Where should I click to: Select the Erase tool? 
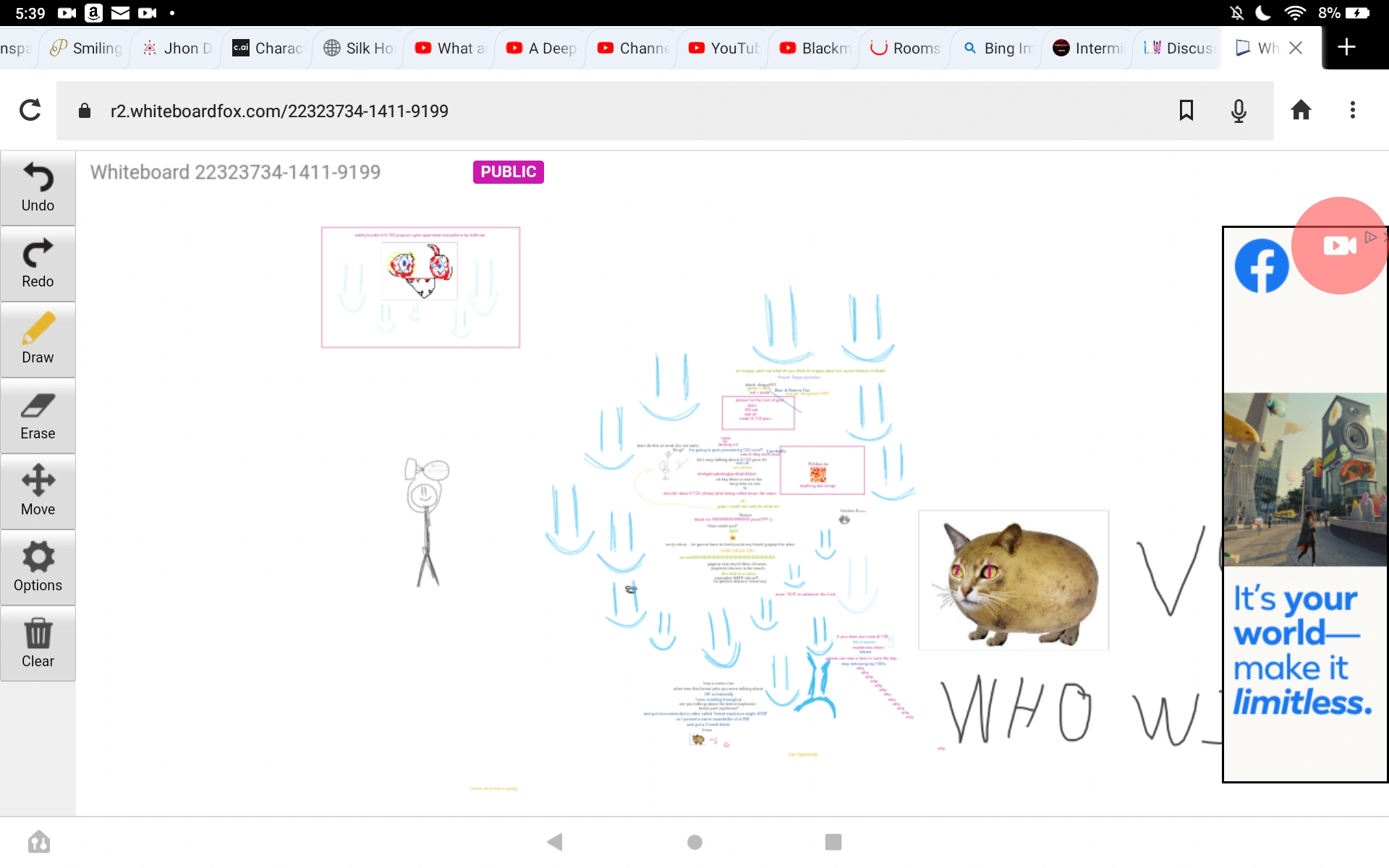click(38, 416)
